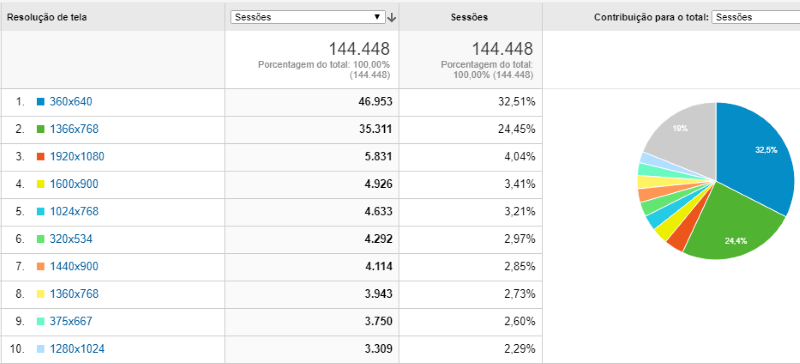Click the second Sessões column header
This screenshot has height=364, width=800.
pos(469,17)
